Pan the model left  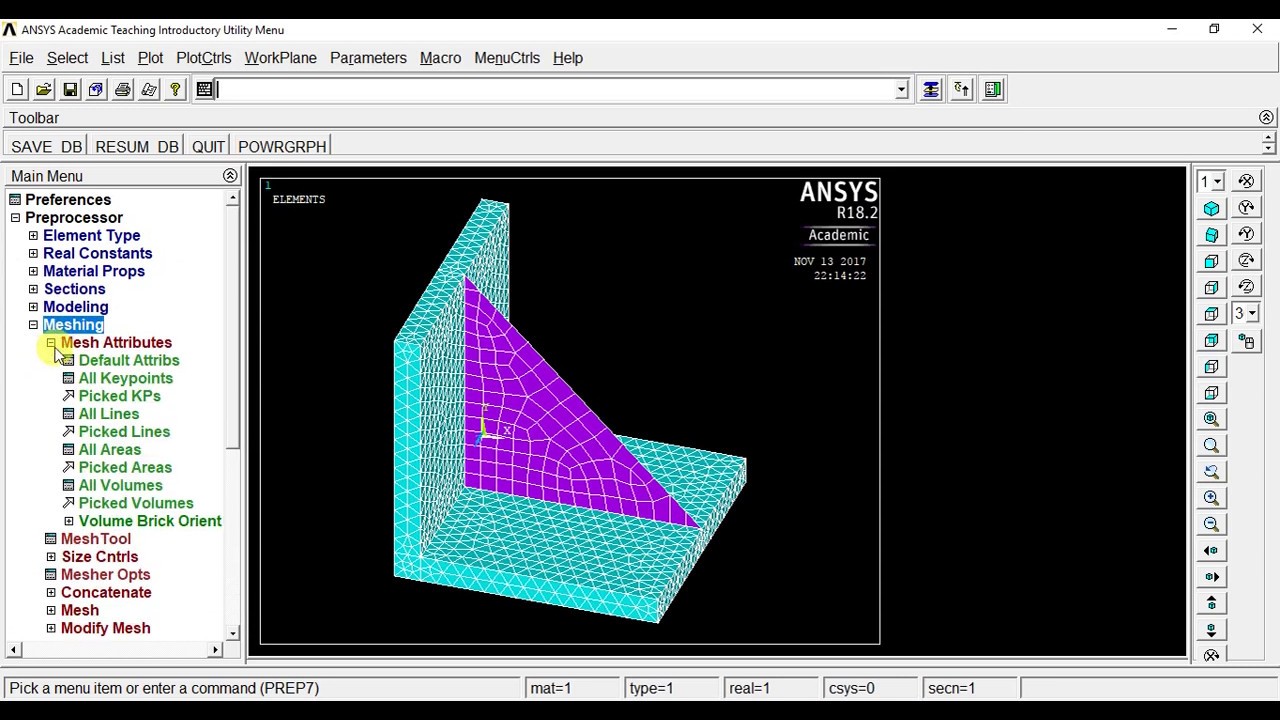point(1212,551)
